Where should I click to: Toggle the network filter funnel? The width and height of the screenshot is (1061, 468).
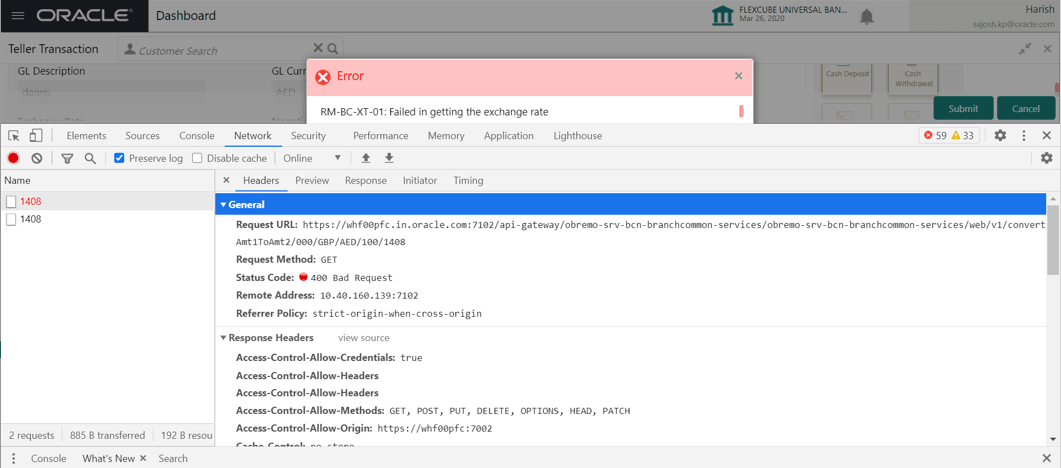(x=67, y=158)
